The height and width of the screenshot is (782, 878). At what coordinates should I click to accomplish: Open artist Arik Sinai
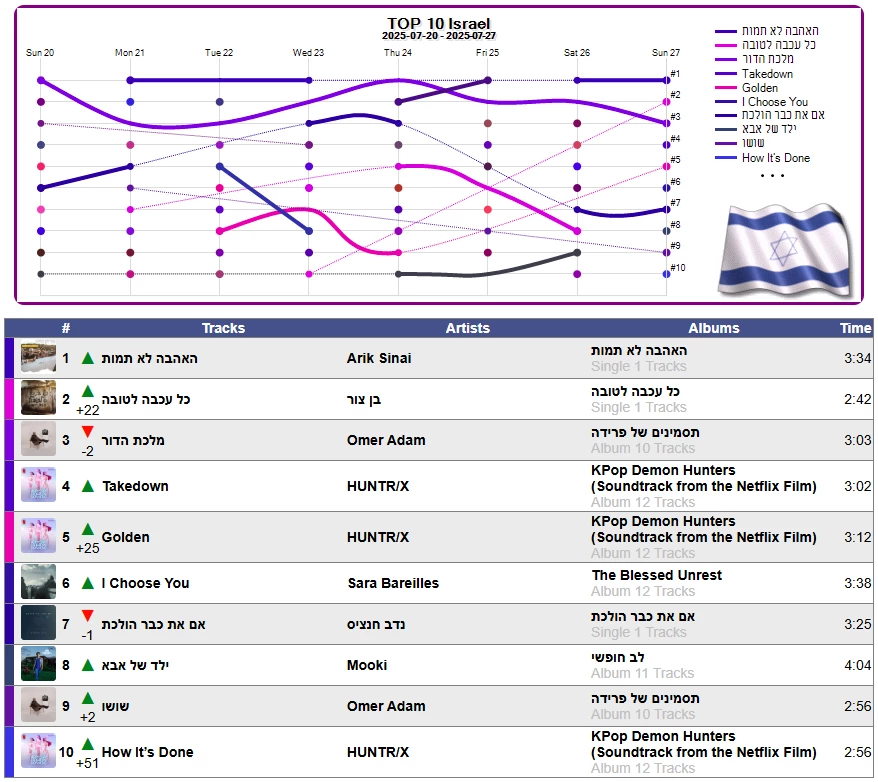(379, 358)
